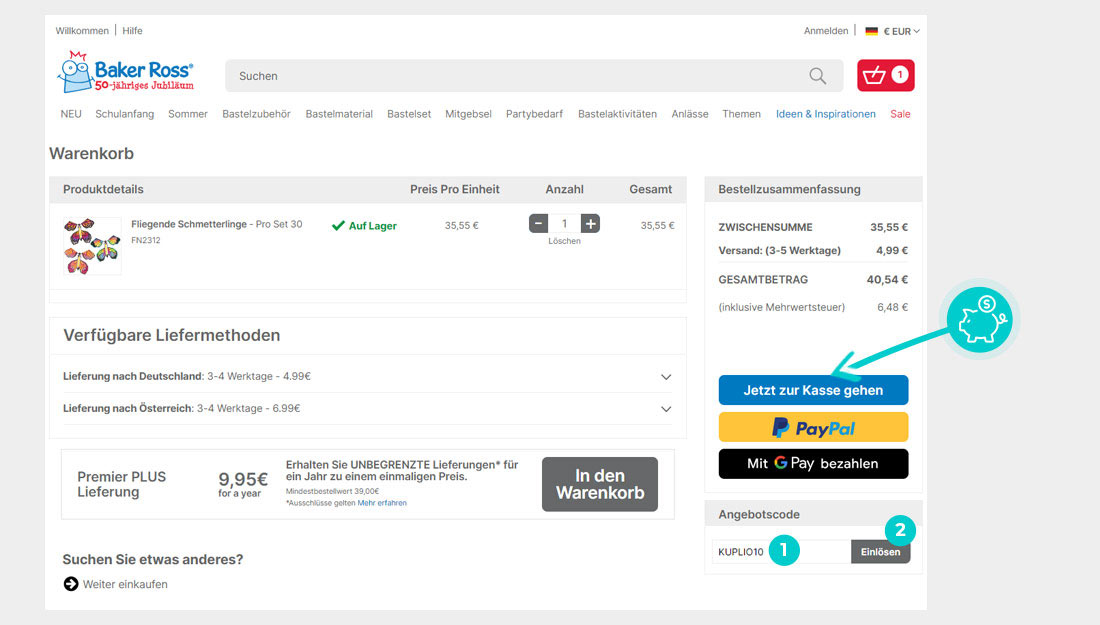Open the butterfly product thumbnail

[92, 246]
